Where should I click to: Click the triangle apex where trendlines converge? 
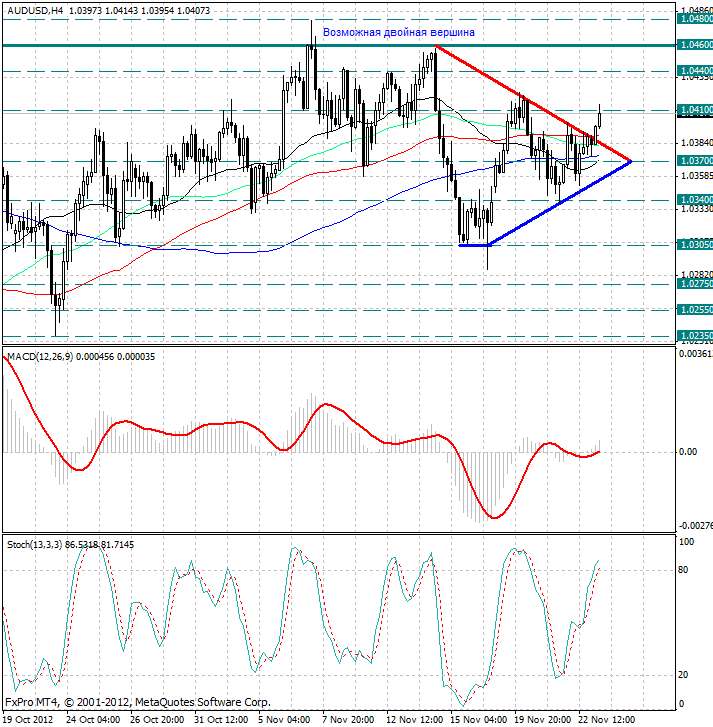[x=630, y=161]
